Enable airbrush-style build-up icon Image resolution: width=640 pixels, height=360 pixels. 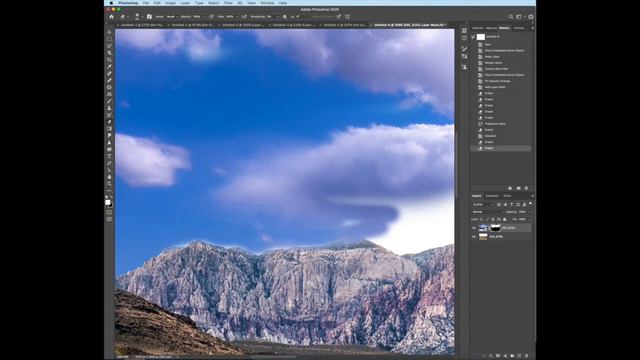pos(244,17)
